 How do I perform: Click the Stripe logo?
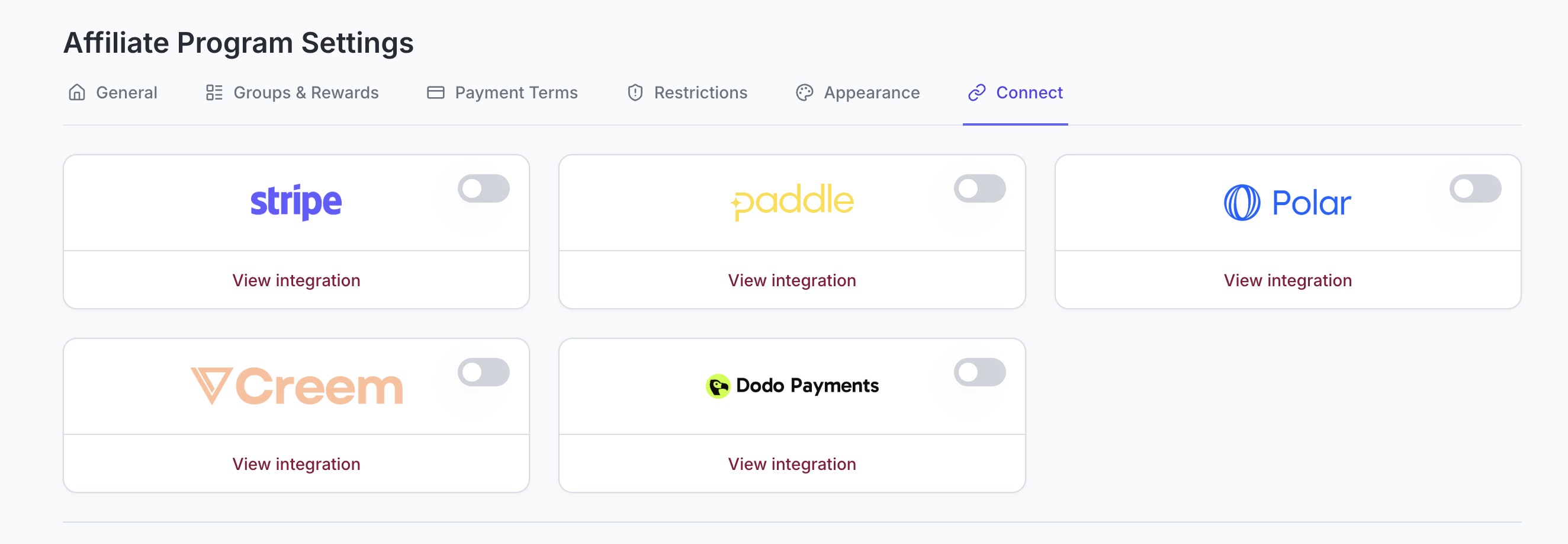tap(296, 202)
